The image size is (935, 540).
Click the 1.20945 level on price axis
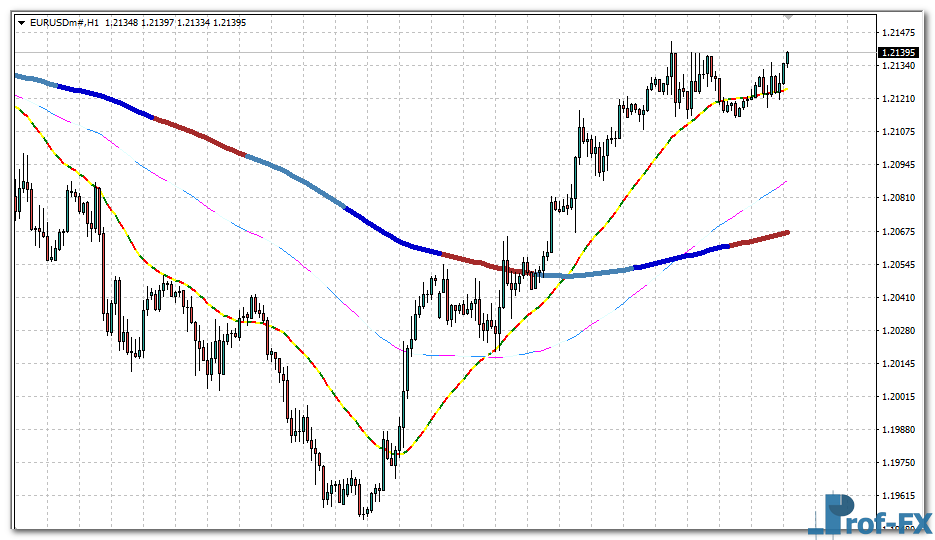pos(898,165)
